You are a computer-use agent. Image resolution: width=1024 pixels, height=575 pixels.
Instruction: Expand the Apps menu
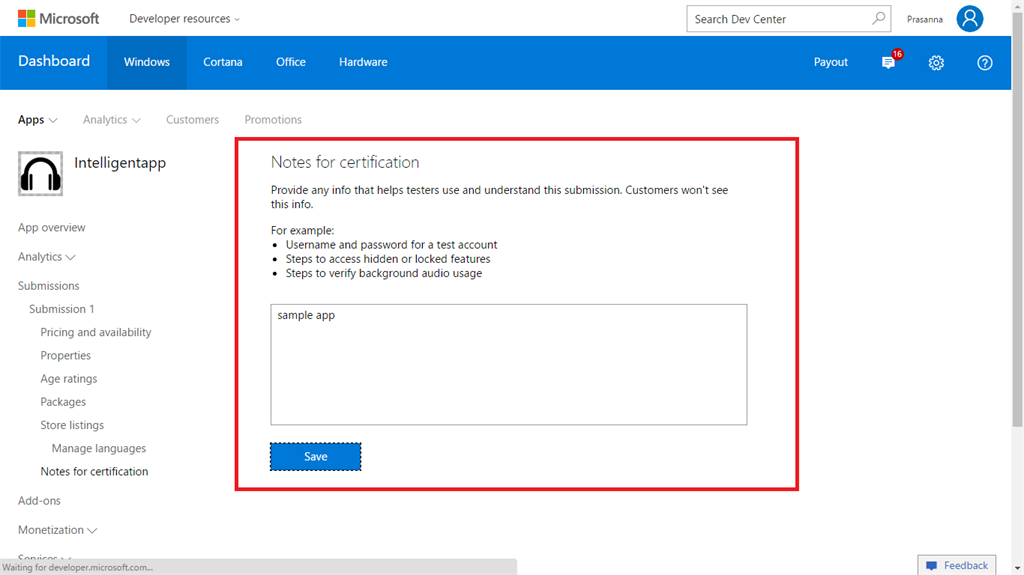38,120
